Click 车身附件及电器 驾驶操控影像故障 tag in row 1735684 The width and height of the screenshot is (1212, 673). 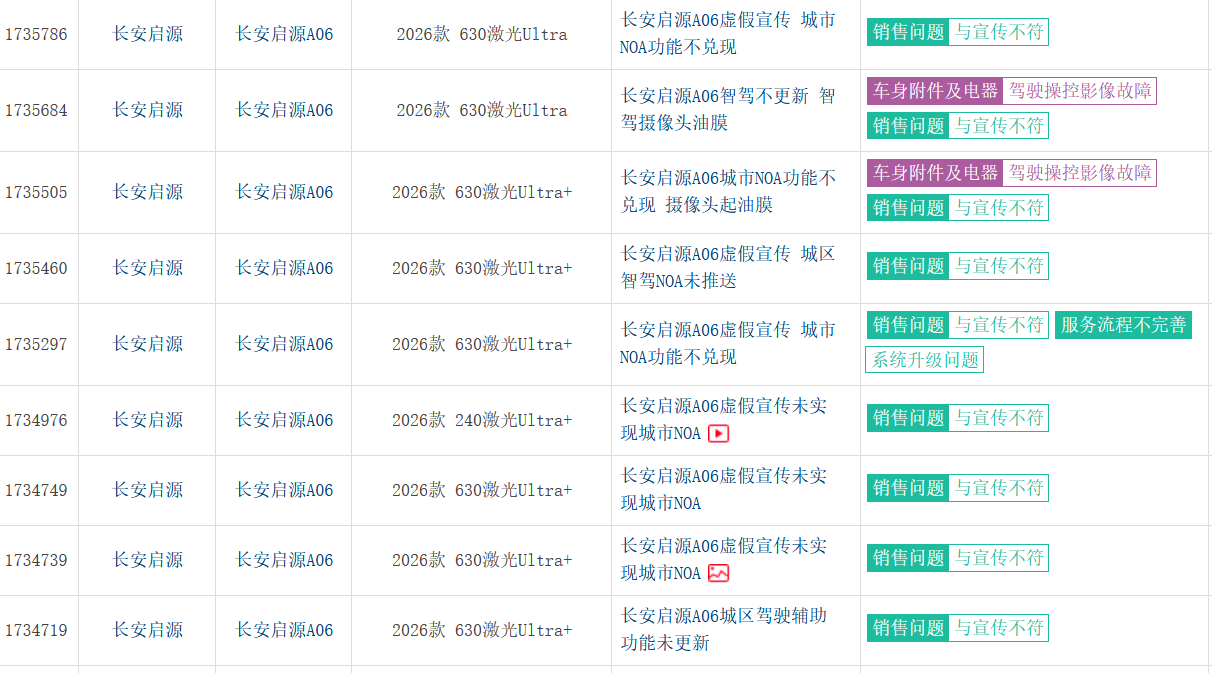click(1011, 91)
